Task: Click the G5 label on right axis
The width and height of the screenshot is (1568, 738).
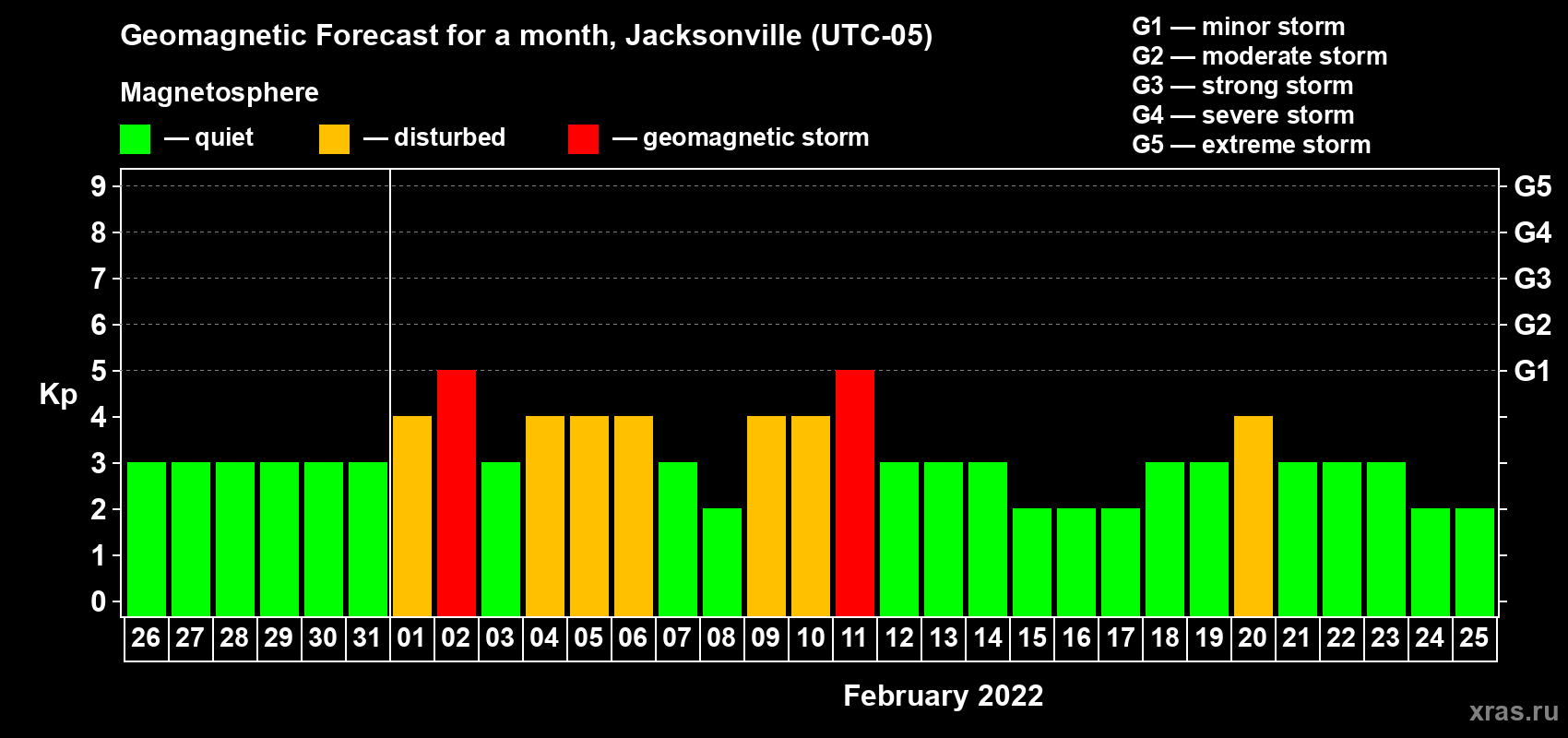Action: click(x=1533, y=186)
